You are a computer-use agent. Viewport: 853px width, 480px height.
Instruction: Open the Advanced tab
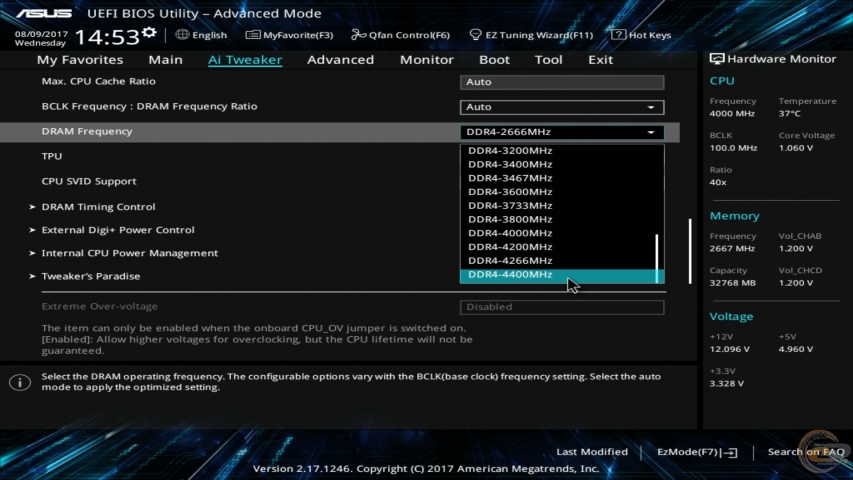click(341, 60)
